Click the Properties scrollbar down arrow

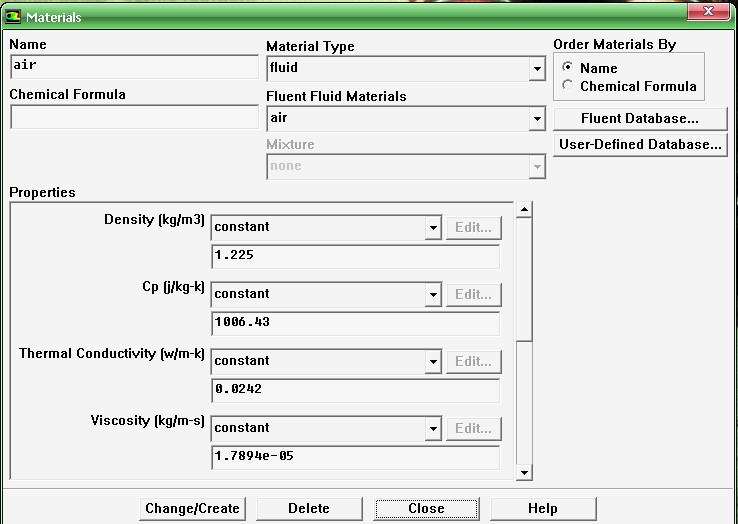pyautogui.click(x=524, y=472)
